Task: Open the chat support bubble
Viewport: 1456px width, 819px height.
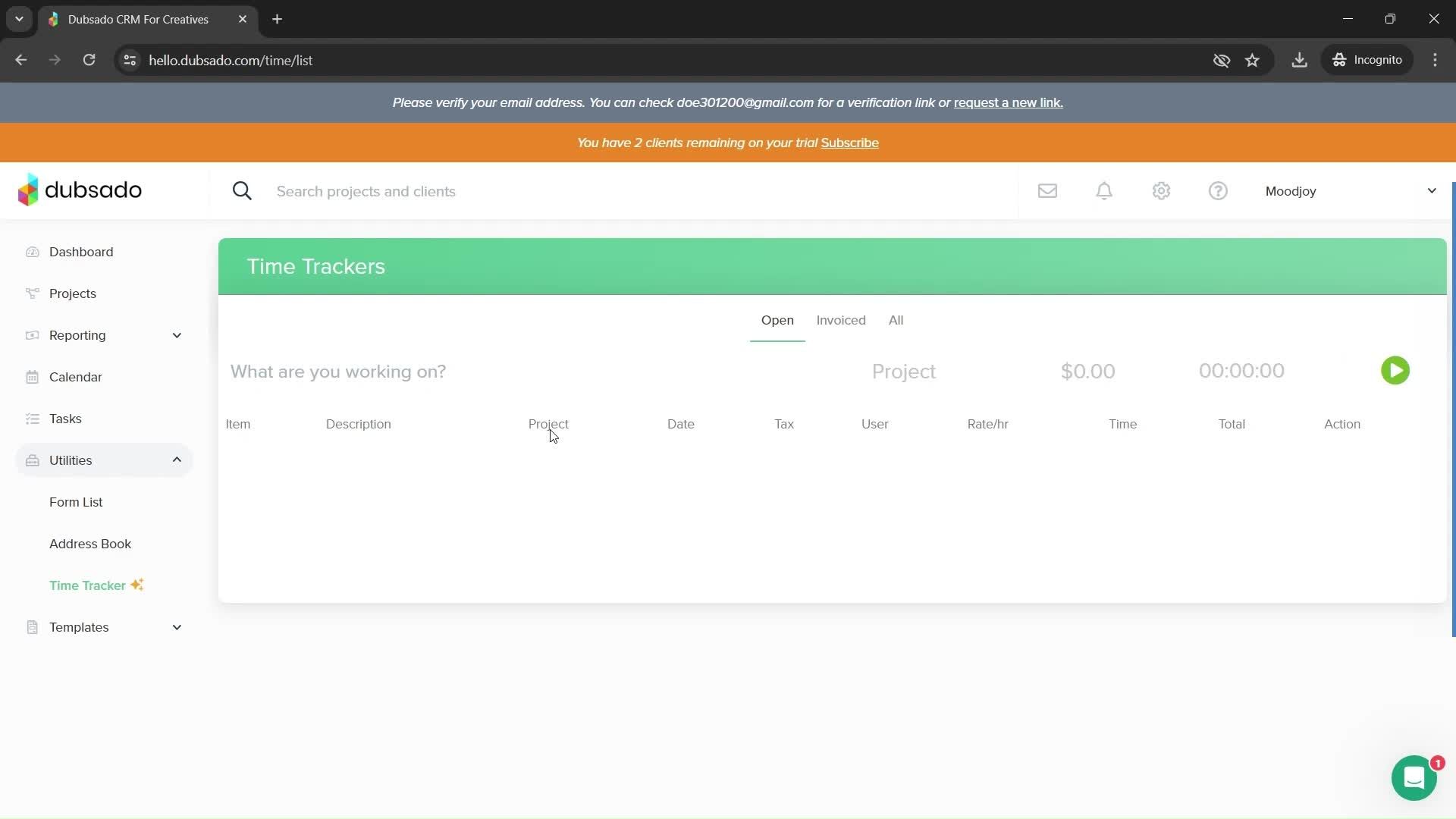Action: coord(1414,778)
